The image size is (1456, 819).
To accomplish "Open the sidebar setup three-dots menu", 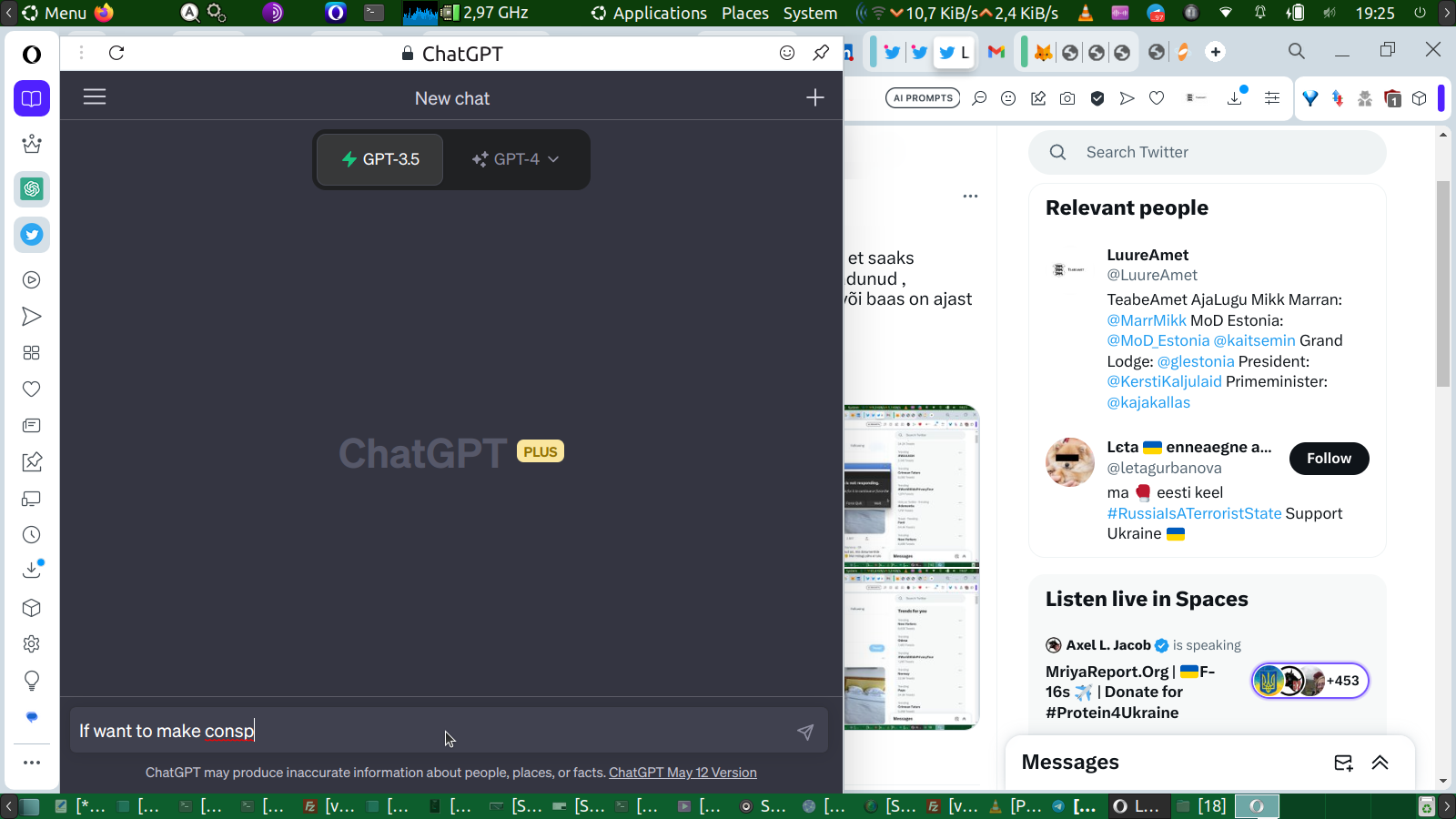I will (x=32, y=763).
